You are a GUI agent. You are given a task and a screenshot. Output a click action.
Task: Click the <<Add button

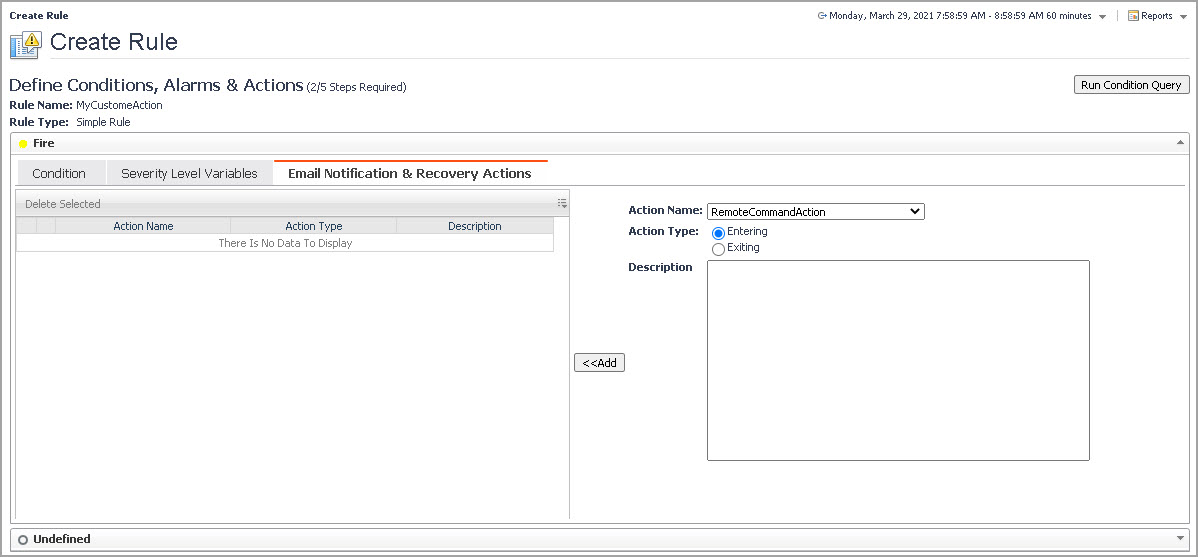599,363
